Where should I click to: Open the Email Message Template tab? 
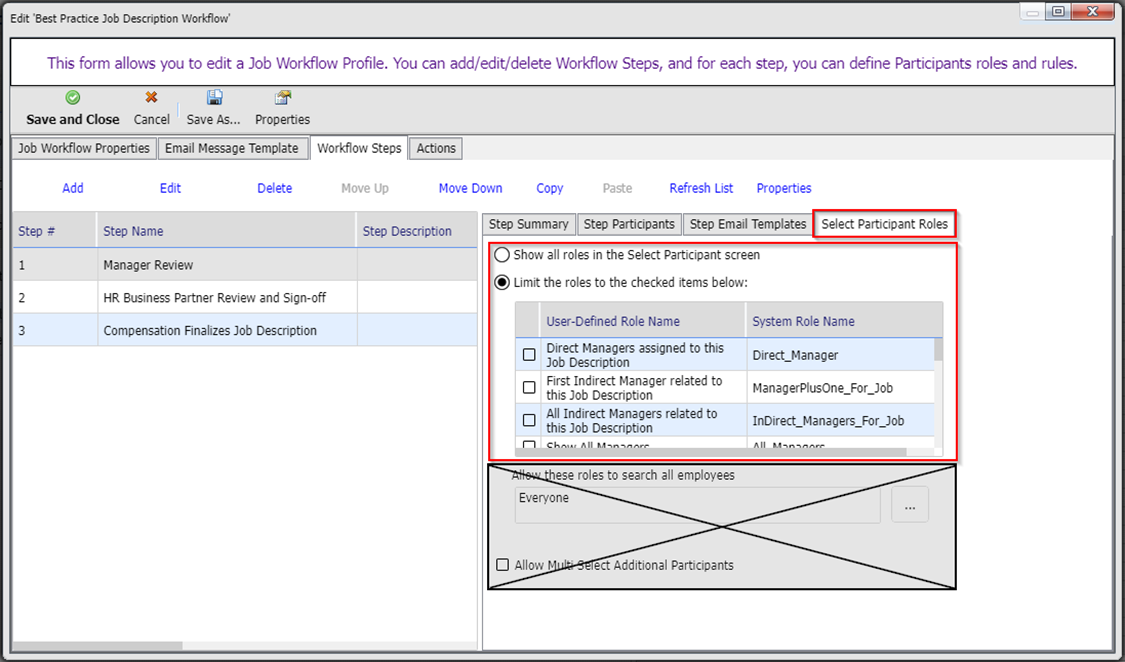point(232,148)
